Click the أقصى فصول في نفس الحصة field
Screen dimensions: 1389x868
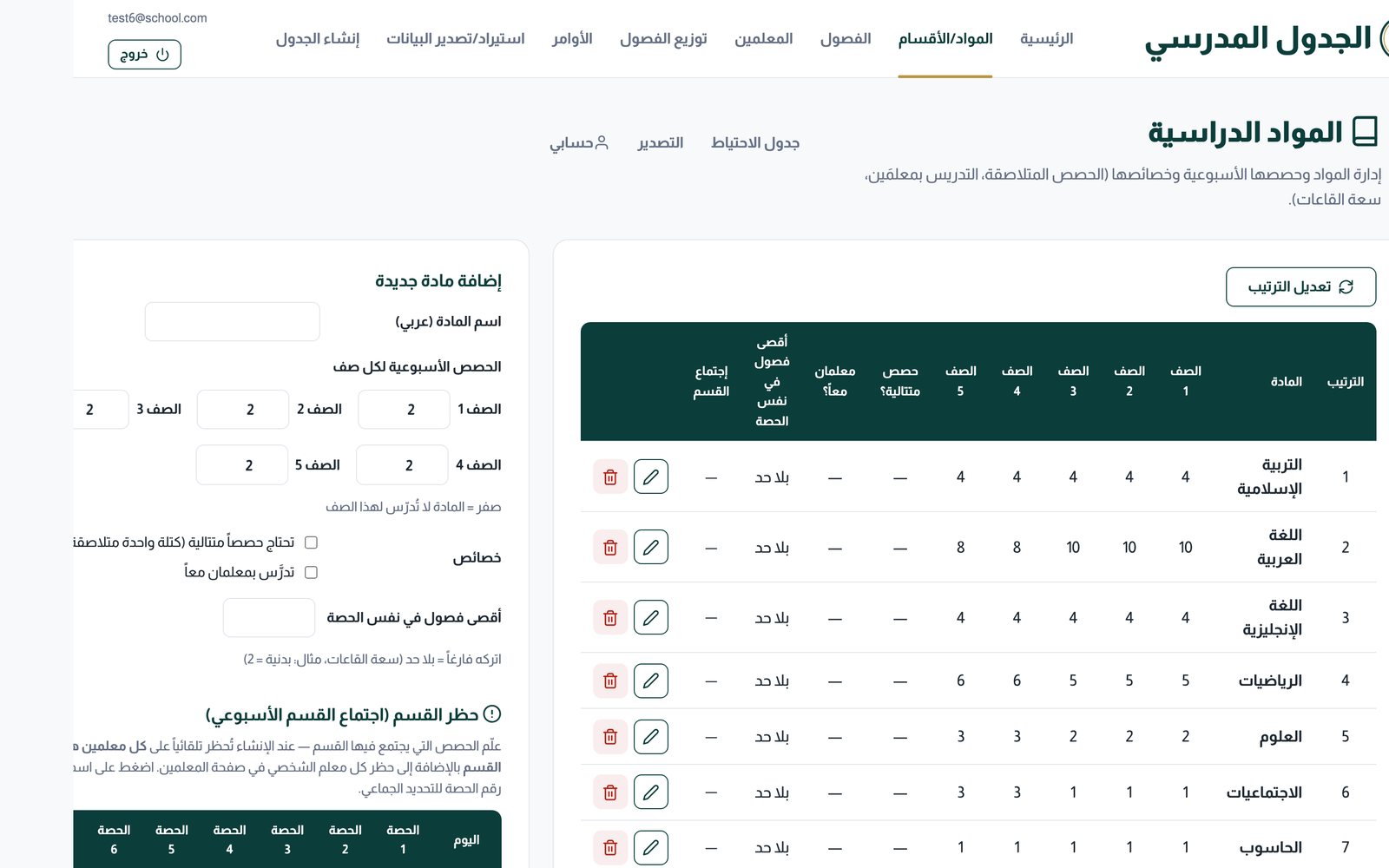pyautogui.click(x=269, y=617)
